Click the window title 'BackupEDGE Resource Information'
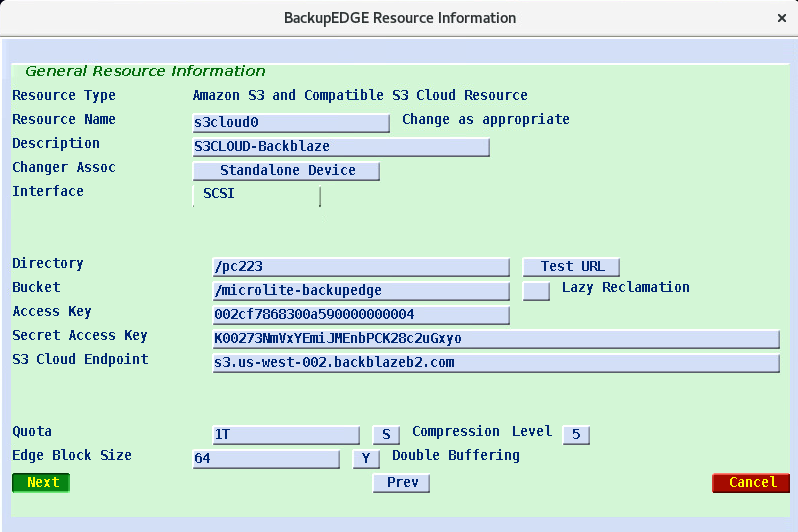 [400, 18]
